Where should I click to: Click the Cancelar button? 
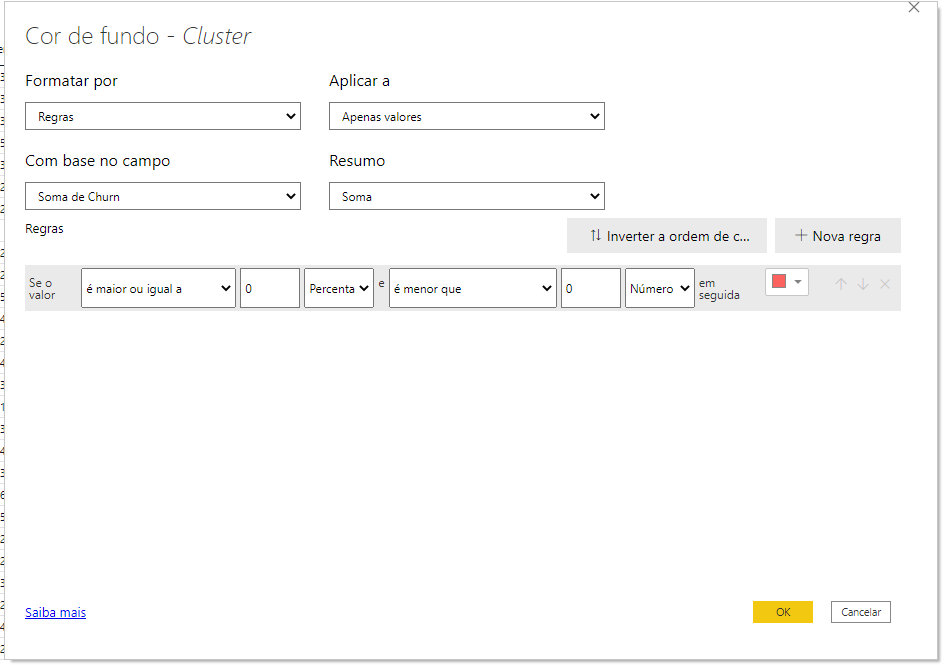(x=861, y=612)
